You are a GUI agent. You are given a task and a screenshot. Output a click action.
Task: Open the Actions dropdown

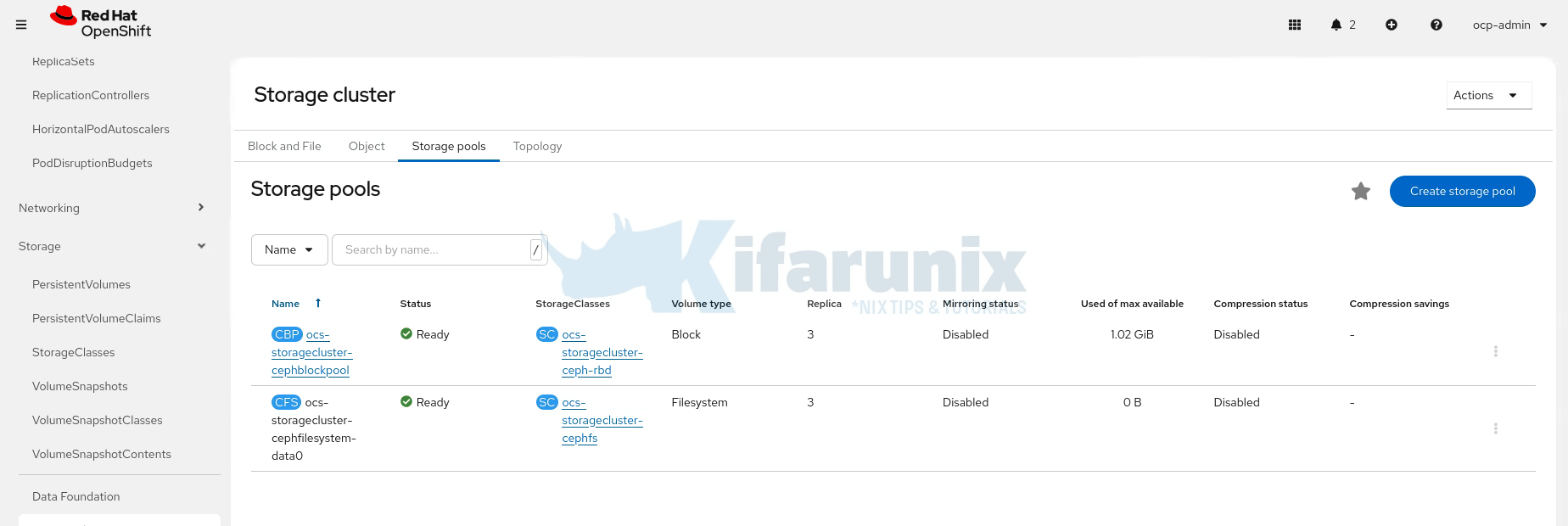pyautogui.click(x=1489, y=95)
